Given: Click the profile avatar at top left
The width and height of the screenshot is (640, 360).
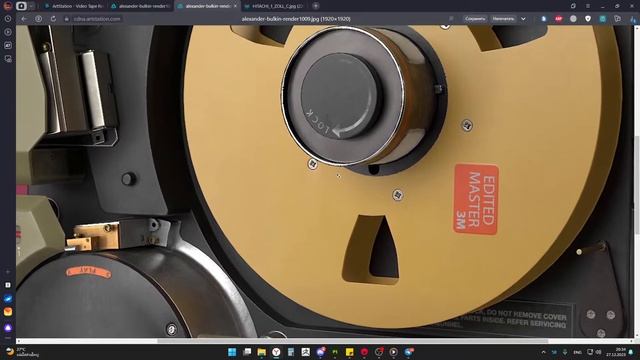Looking at the screenshot, I should 7,6.
